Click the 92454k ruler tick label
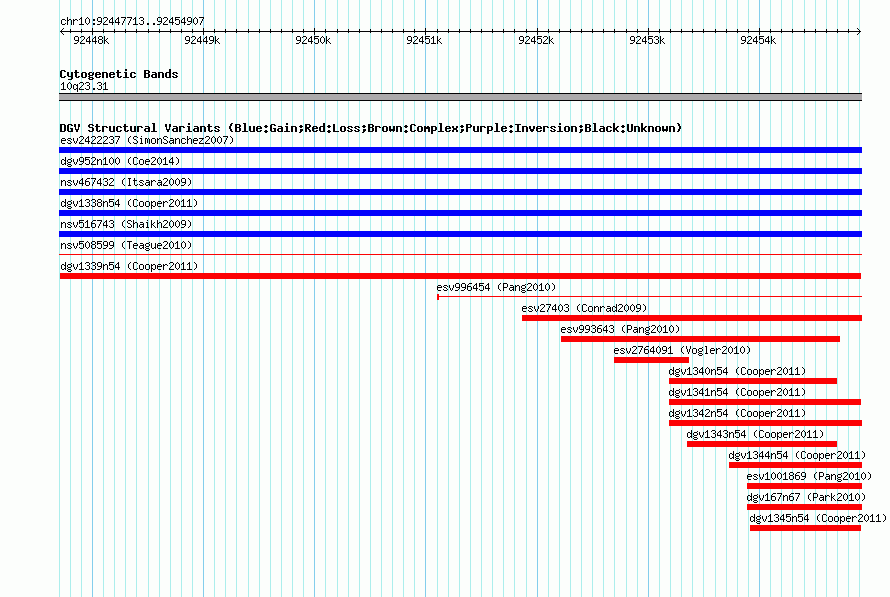 [758, 40]
